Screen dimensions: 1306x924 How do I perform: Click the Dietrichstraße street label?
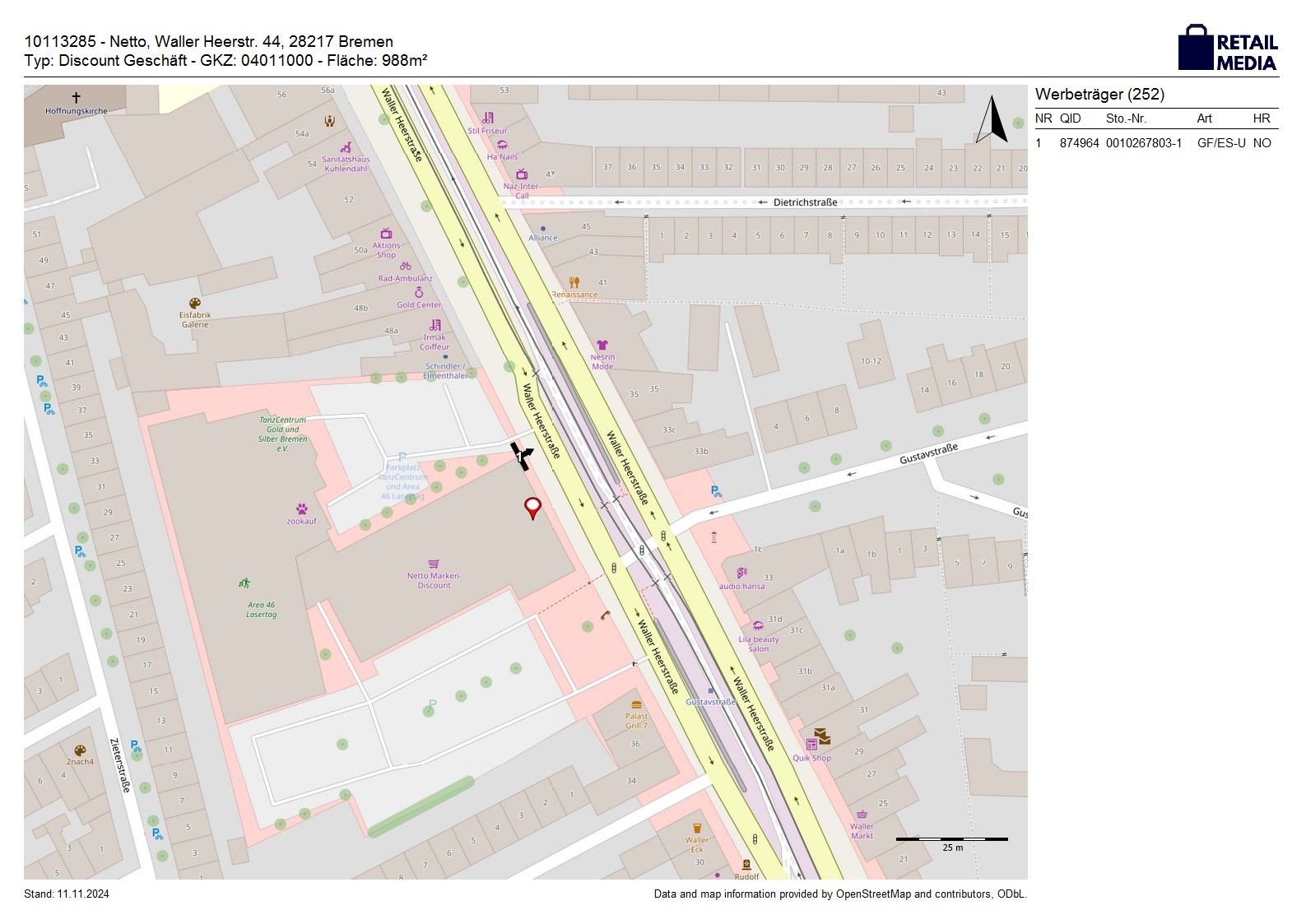(805, 202)
